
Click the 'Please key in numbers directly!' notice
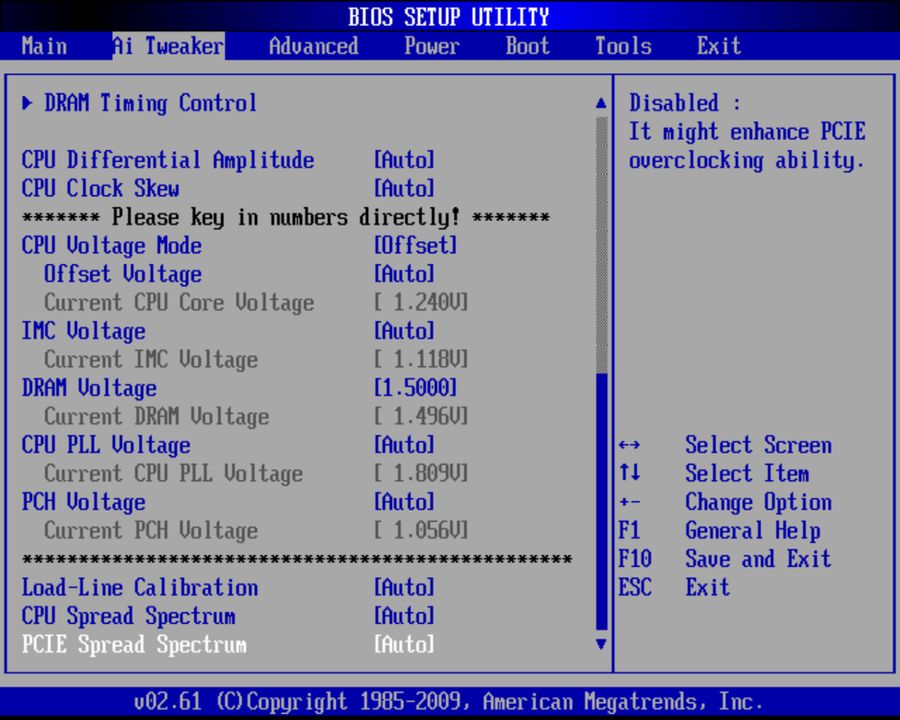point(286,217)
